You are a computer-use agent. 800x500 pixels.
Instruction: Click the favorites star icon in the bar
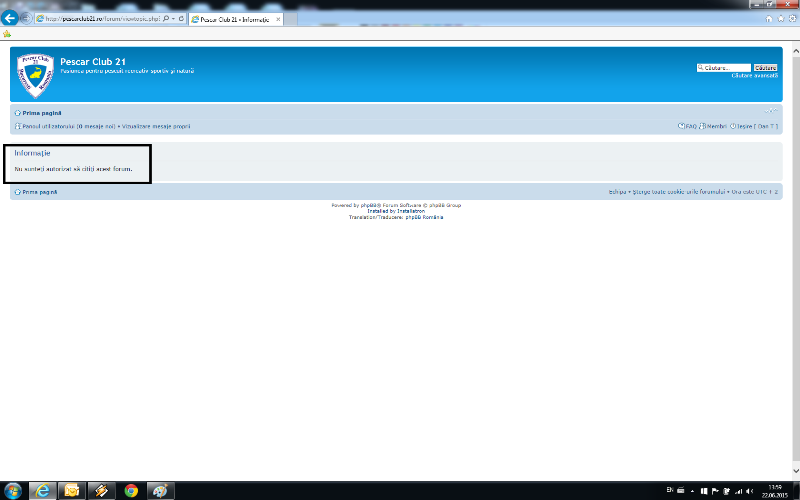tap(7, 32)
